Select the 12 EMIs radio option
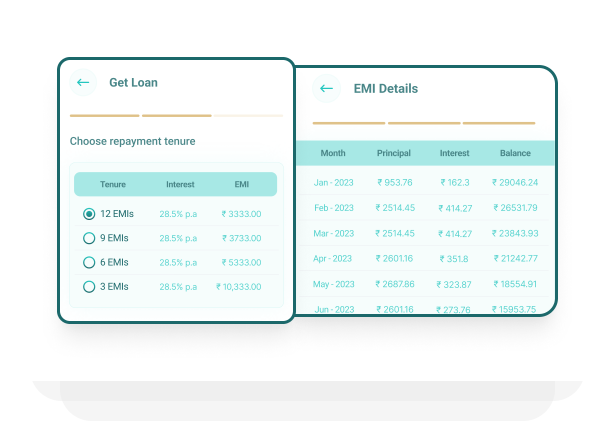The height and width of the screenshot is (421, 615). [x=89, y=214]
